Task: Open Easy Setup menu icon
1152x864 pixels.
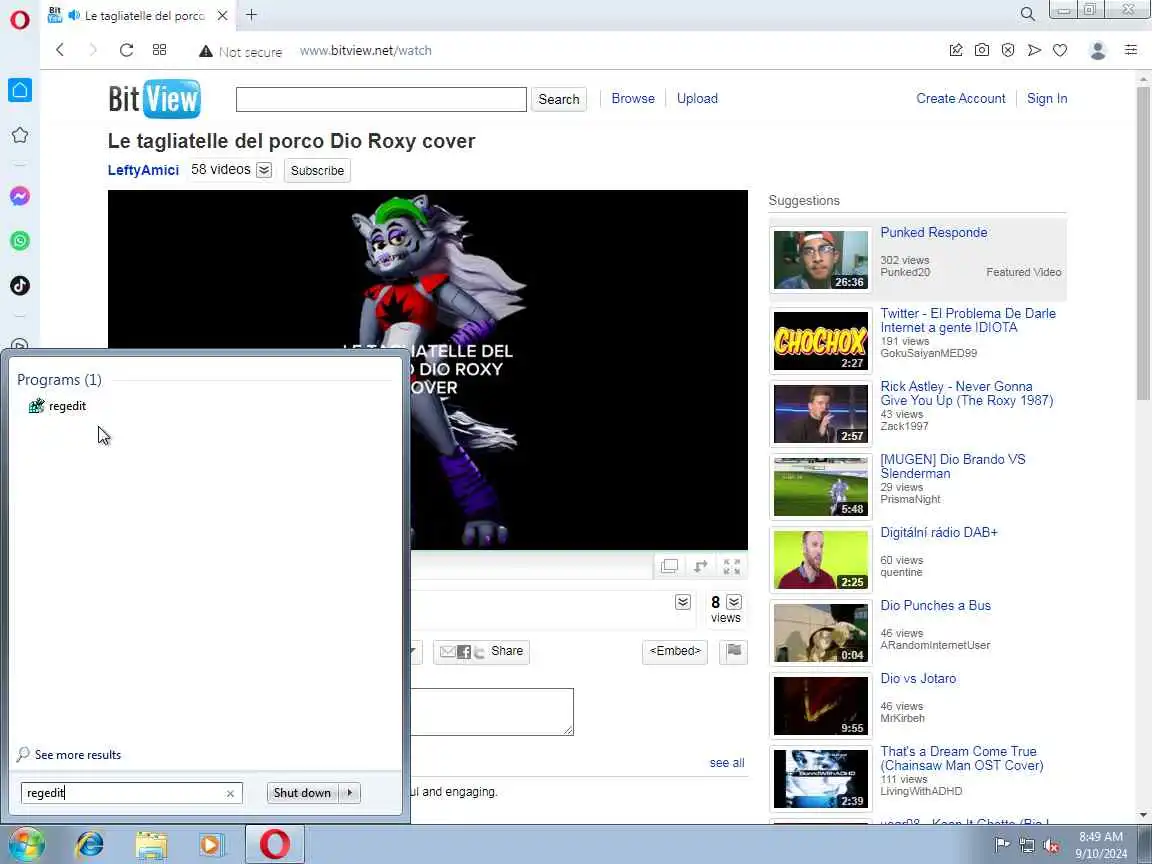Action: point(1131,50)
